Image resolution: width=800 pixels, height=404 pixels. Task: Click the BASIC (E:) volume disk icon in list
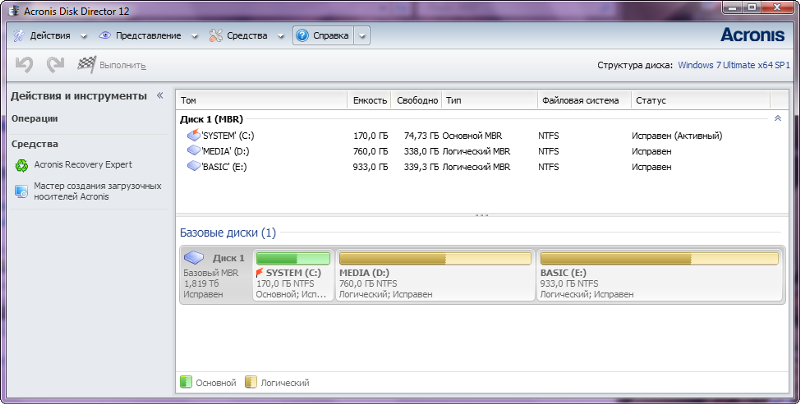[x=193, y=166]
